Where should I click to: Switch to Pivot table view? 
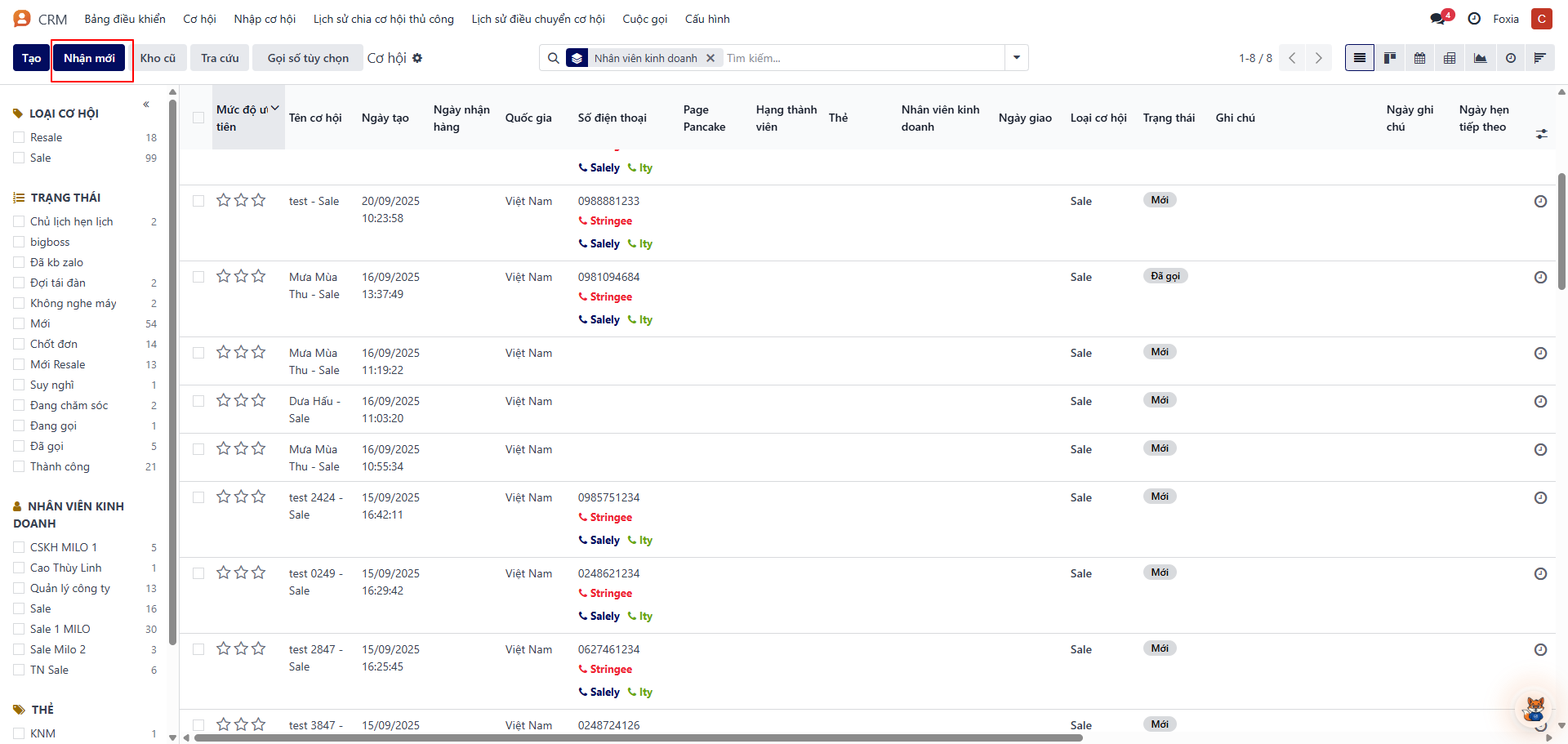tap(1450, 58)
